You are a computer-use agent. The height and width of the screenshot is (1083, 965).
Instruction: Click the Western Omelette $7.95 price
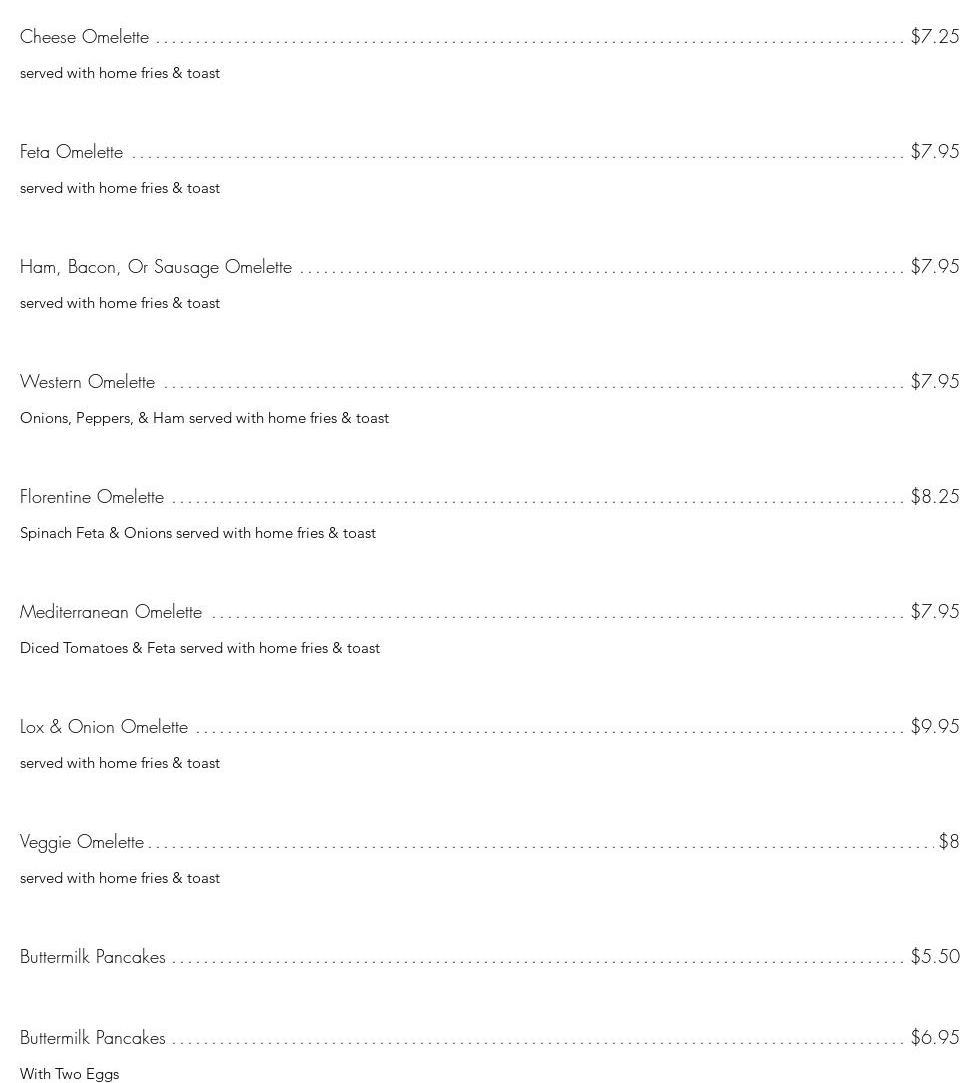pyautogui.click(x=934, y=382)
